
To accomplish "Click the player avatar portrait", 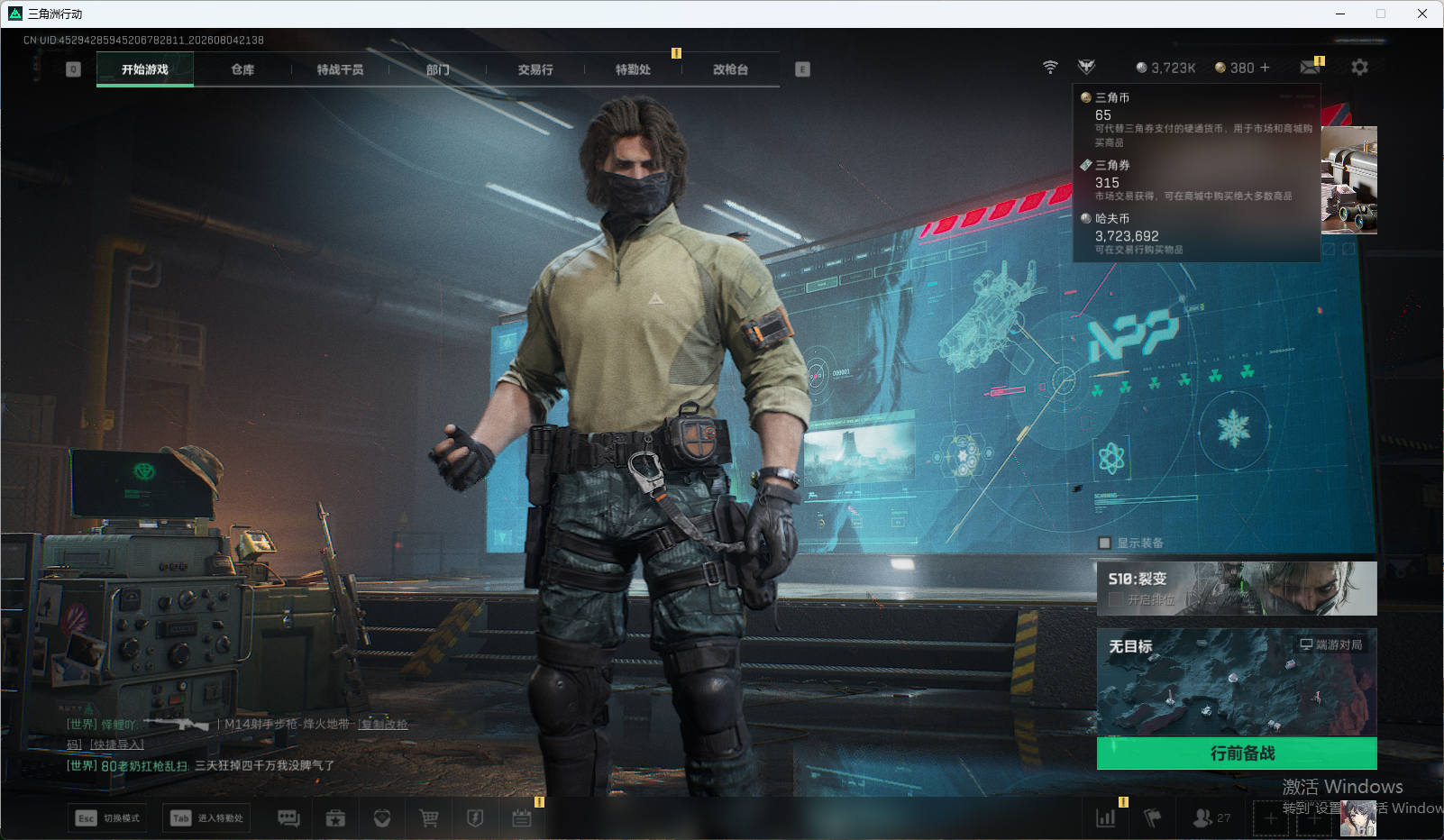I will [1358, 818].
